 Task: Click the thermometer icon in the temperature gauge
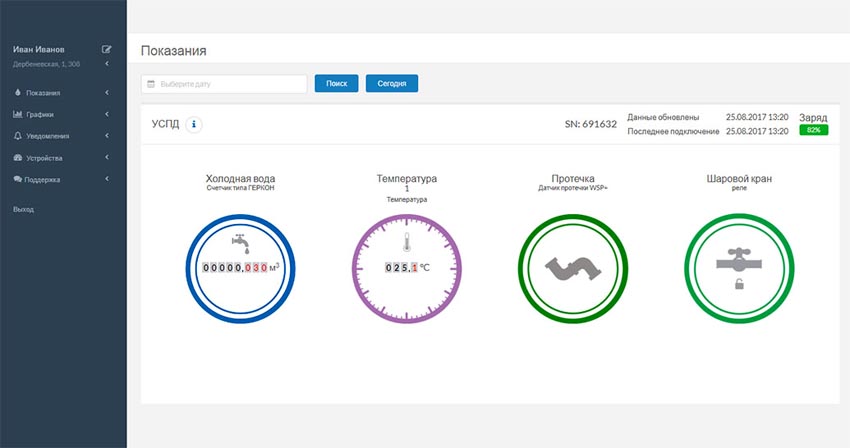(407, 242)
